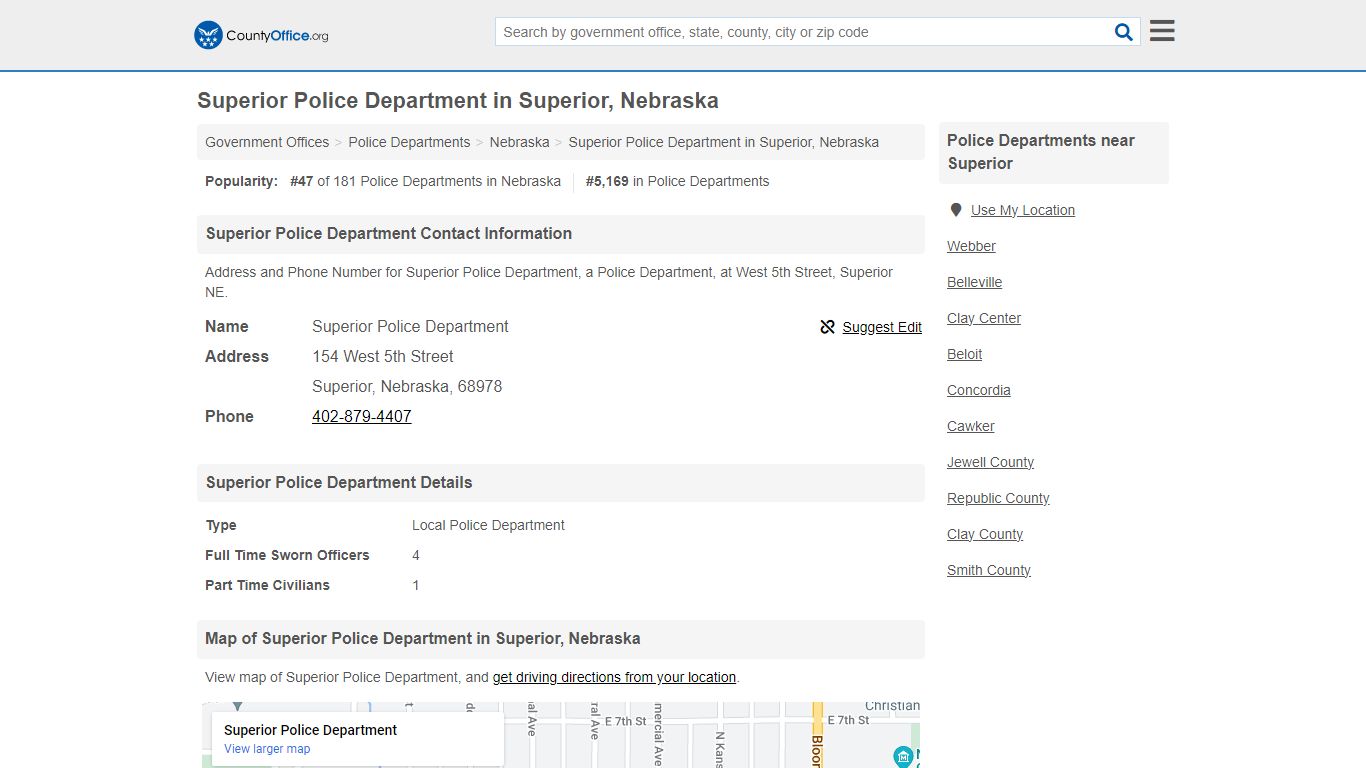This screenshot has height=768, width=1366.
Task: Click the Suggest Edit pencil icon
Action: [x=827, y=327]
